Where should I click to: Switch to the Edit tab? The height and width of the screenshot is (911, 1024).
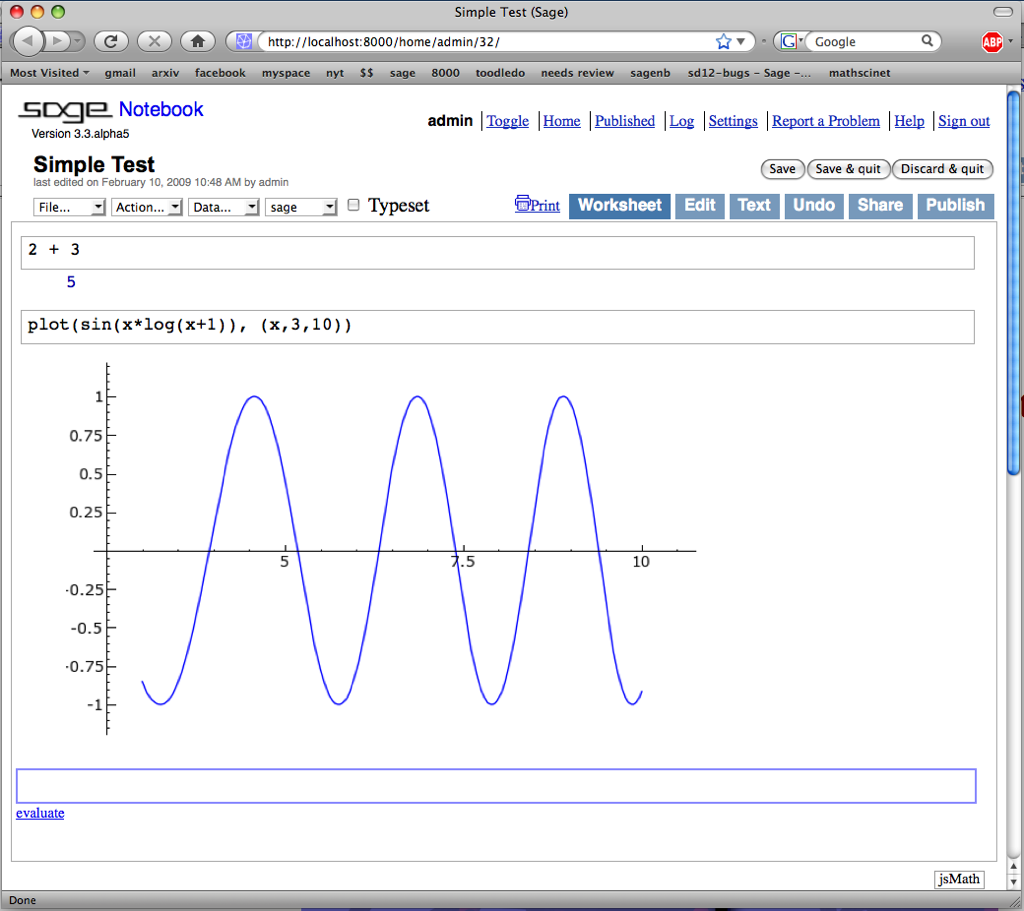click(x=700, y=206)
